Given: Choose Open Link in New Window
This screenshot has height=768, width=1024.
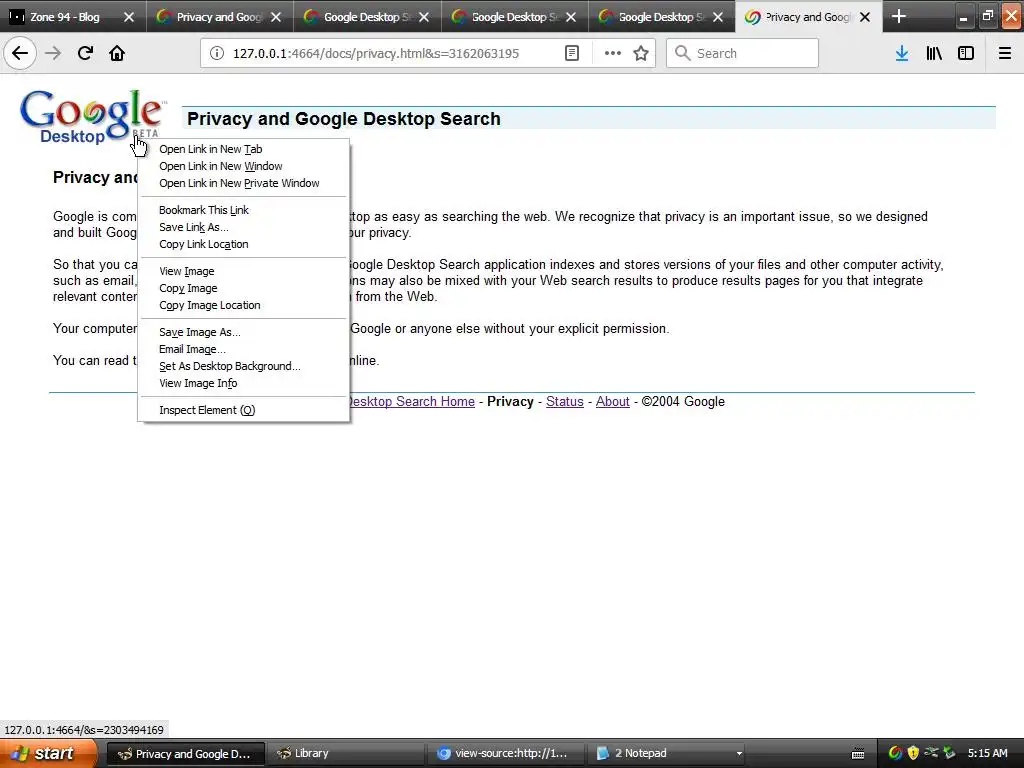Looking at the screenshot, I should [x=242, y=166].
